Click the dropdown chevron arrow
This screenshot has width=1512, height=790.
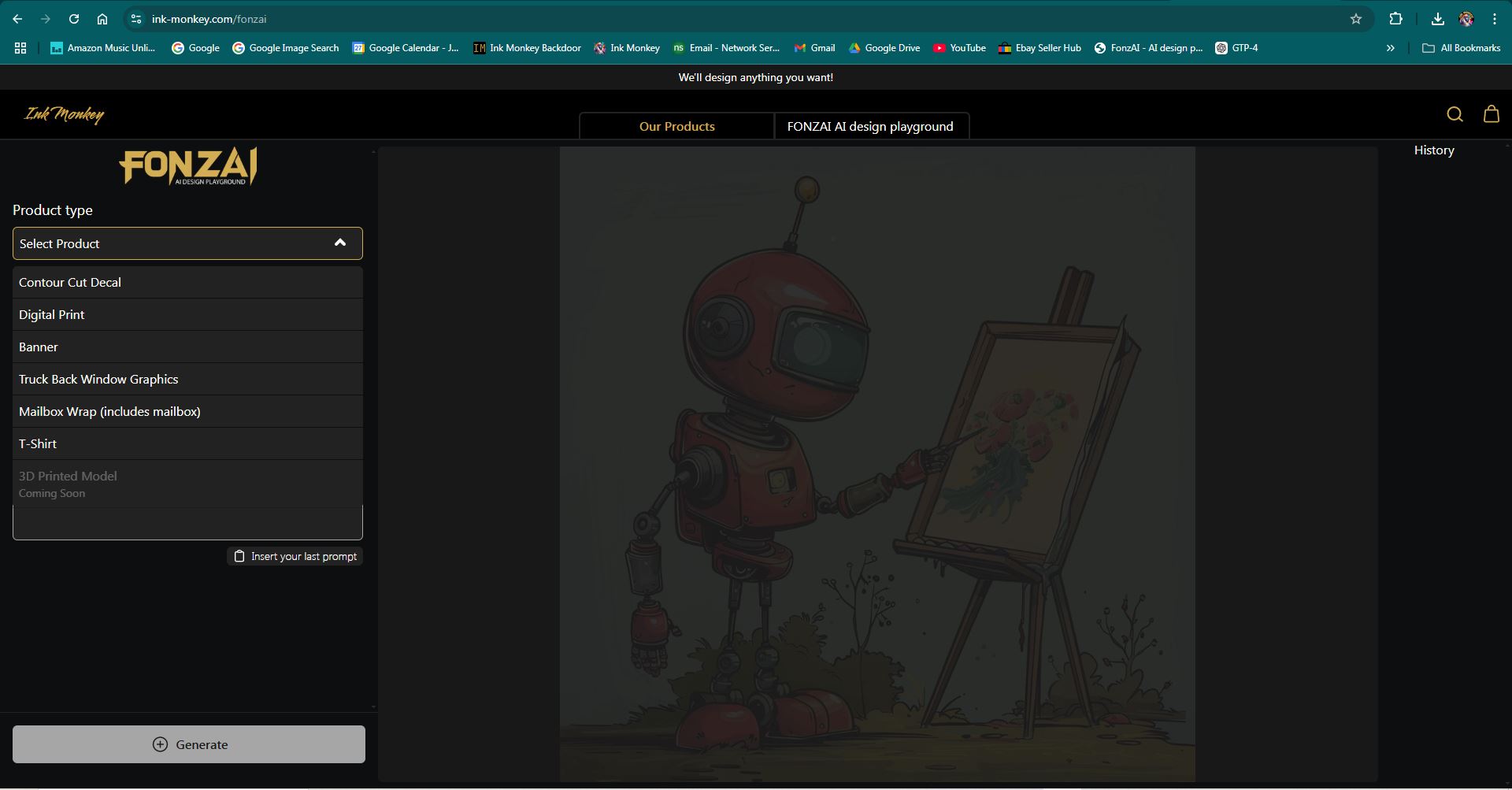(x=340, y=243)
